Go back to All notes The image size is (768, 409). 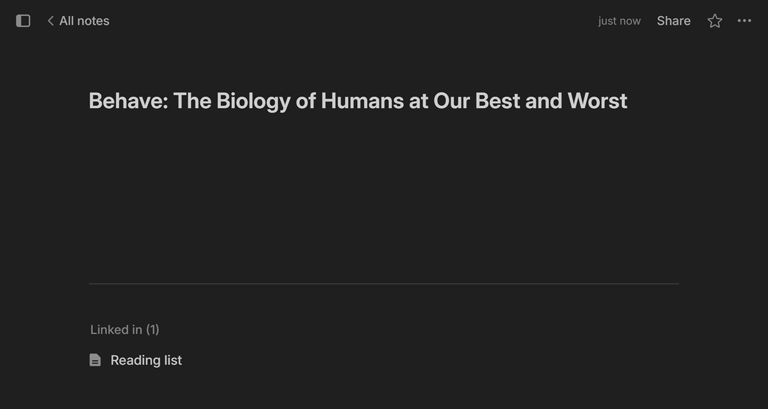pyautogui.click(x=84, y=21)
